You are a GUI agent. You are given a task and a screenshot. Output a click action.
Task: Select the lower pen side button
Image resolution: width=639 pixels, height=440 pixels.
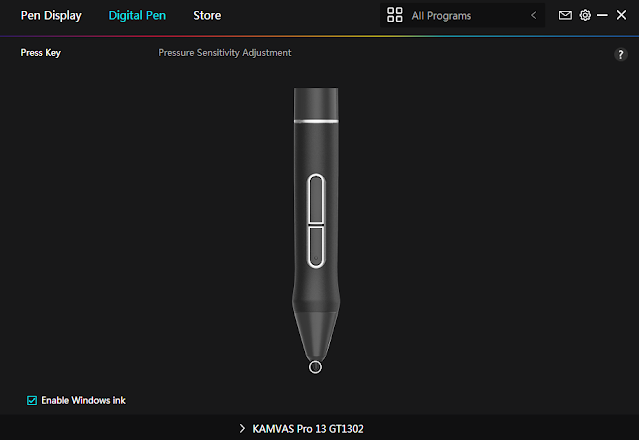316,246
